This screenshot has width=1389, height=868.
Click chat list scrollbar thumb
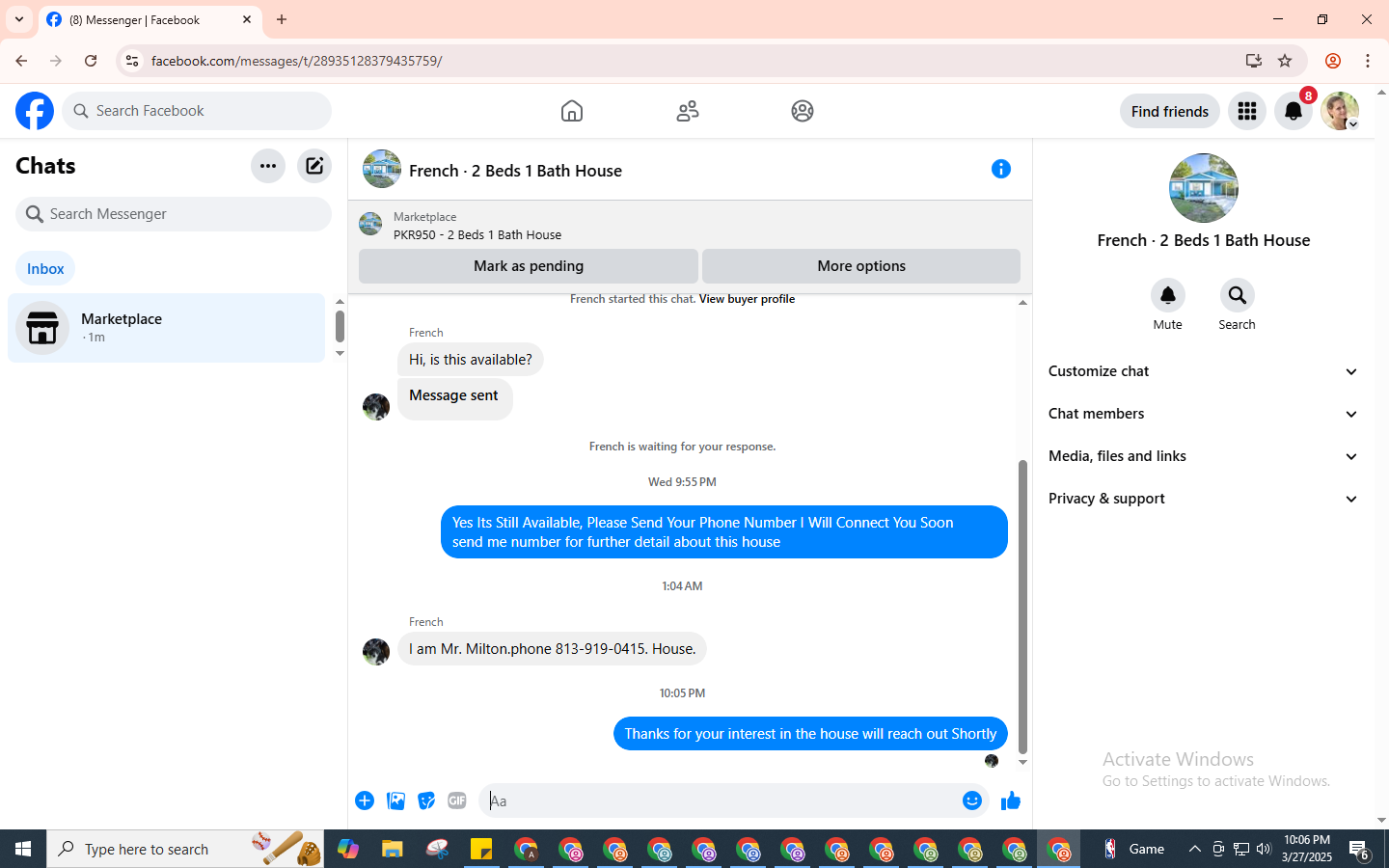340,326
